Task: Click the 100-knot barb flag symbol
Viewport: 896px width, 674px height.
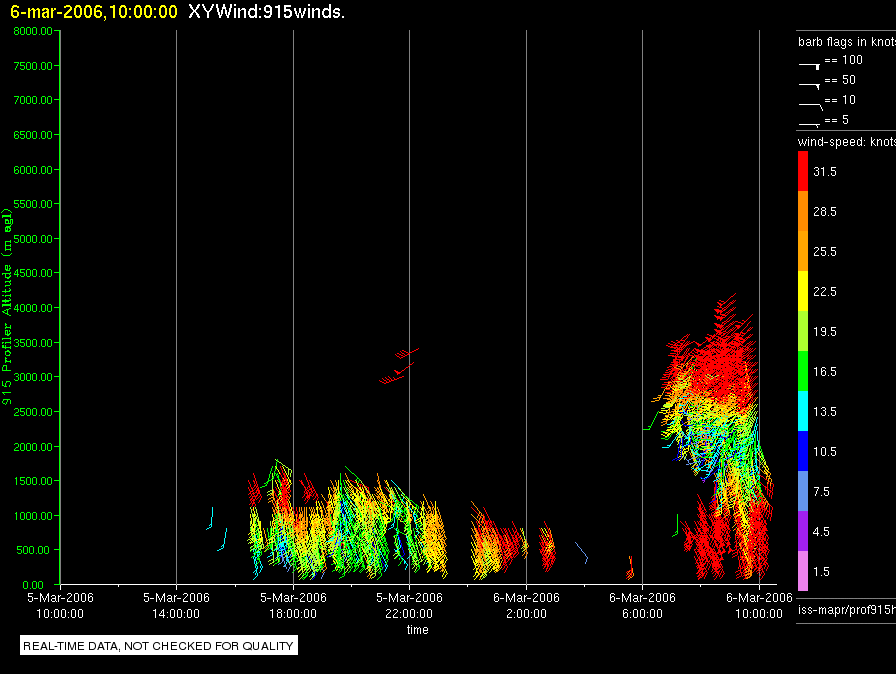Action: point(810,66)
